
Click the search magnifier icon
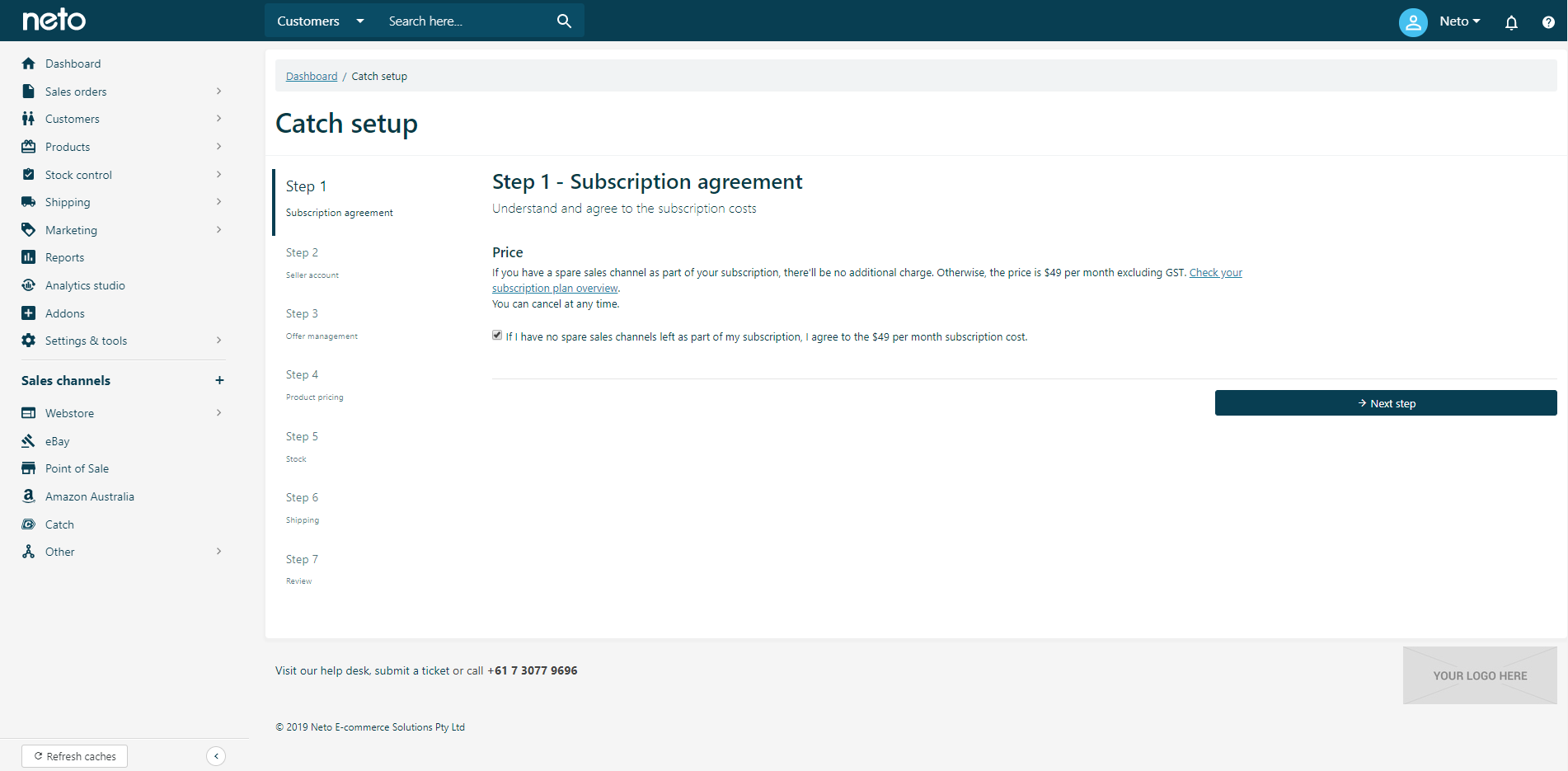[x=564, y=21]
